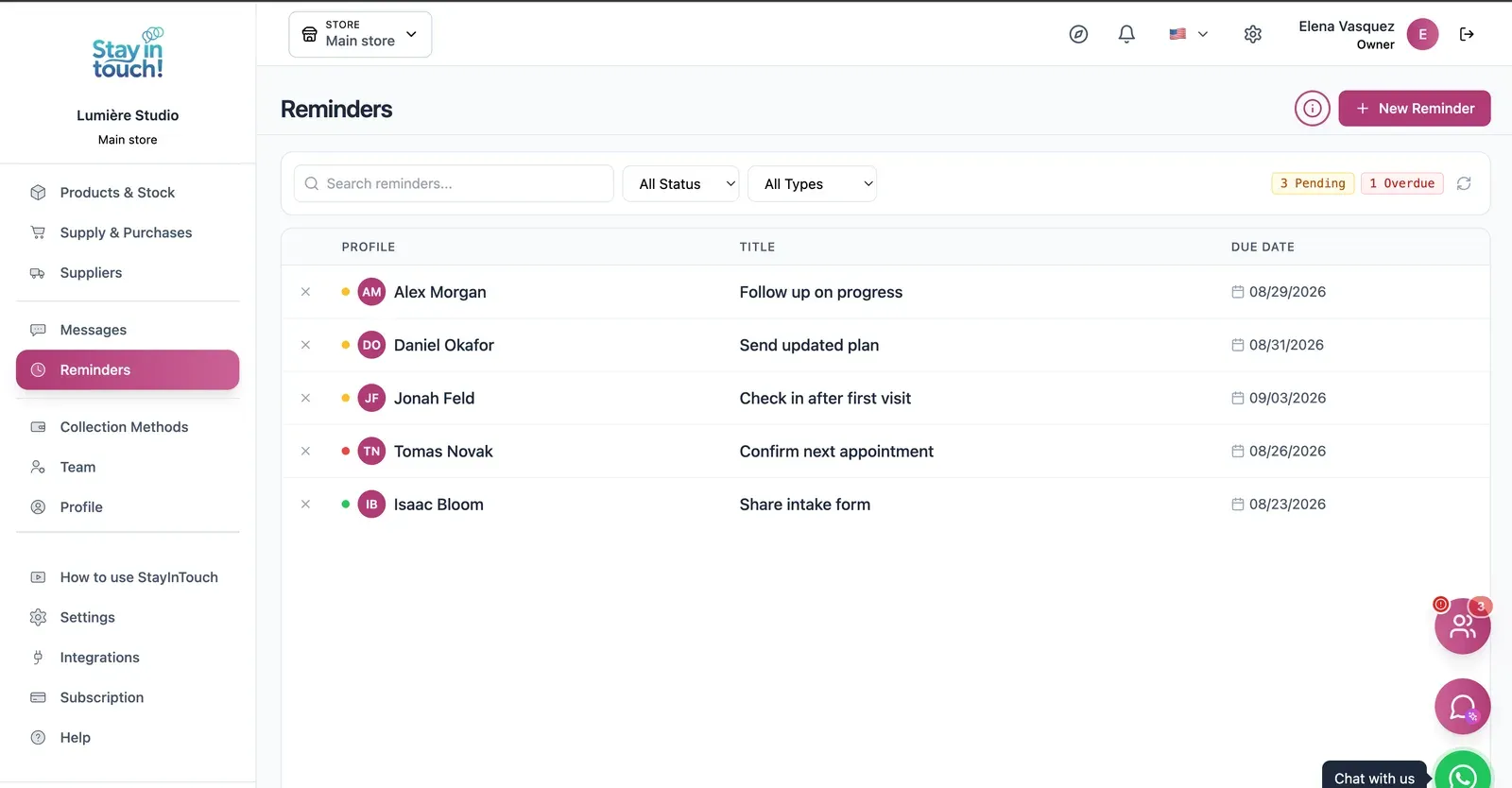This screenshot has height=788, width=1512.
Task: Create a New Reminder
Action: 1415,109
